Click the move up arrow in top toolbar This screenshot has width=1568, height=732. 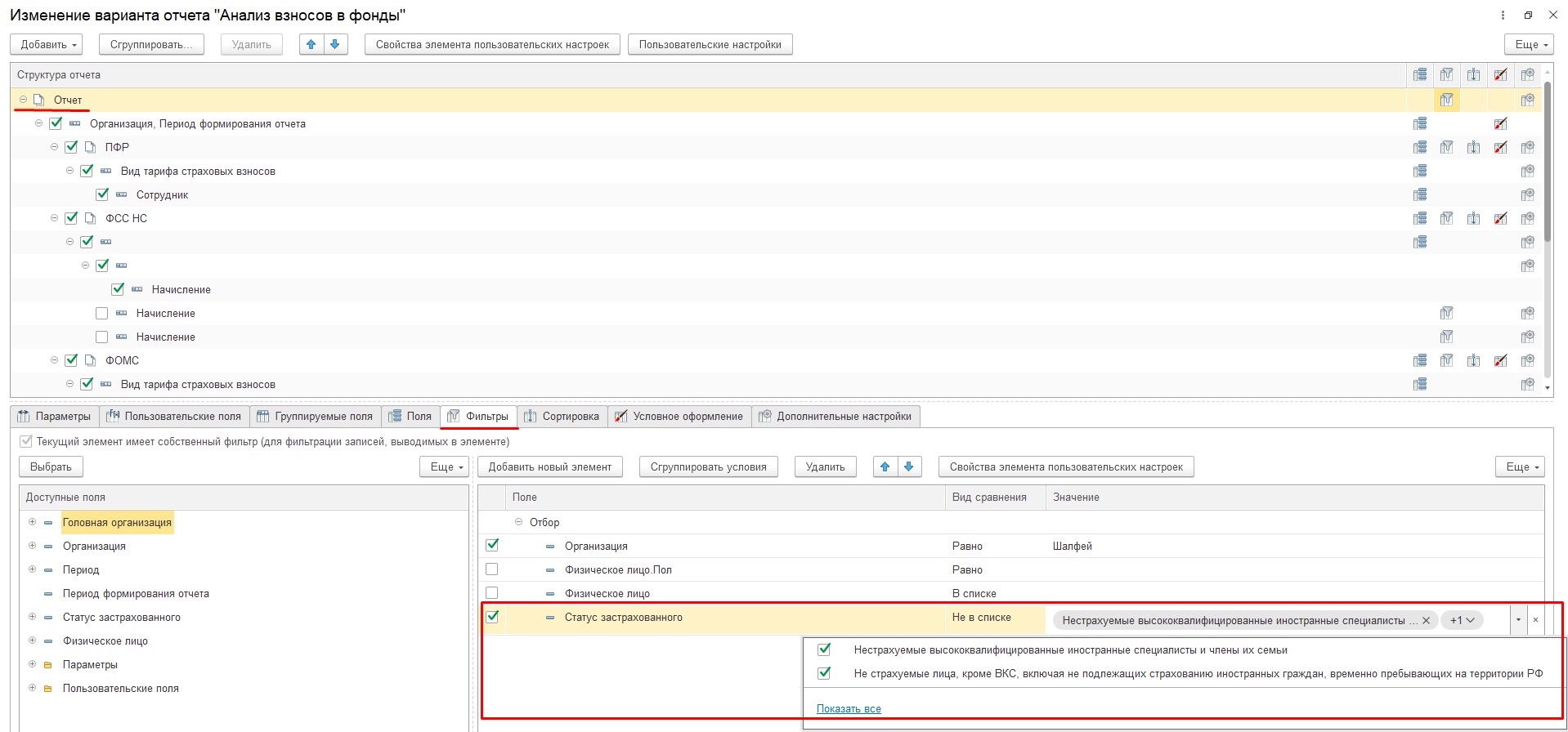click(311, 45)
